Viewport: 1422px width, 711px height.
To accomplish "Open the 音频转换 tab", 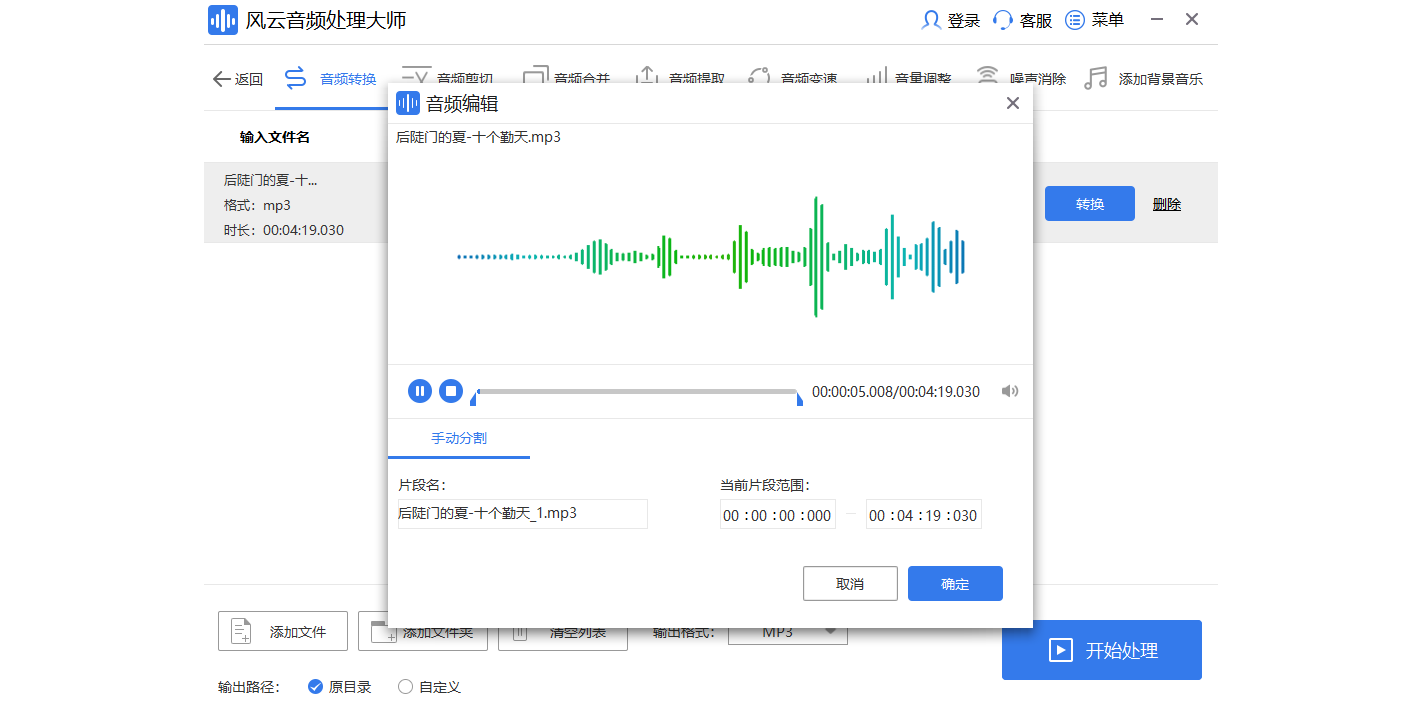I will 331,79.
